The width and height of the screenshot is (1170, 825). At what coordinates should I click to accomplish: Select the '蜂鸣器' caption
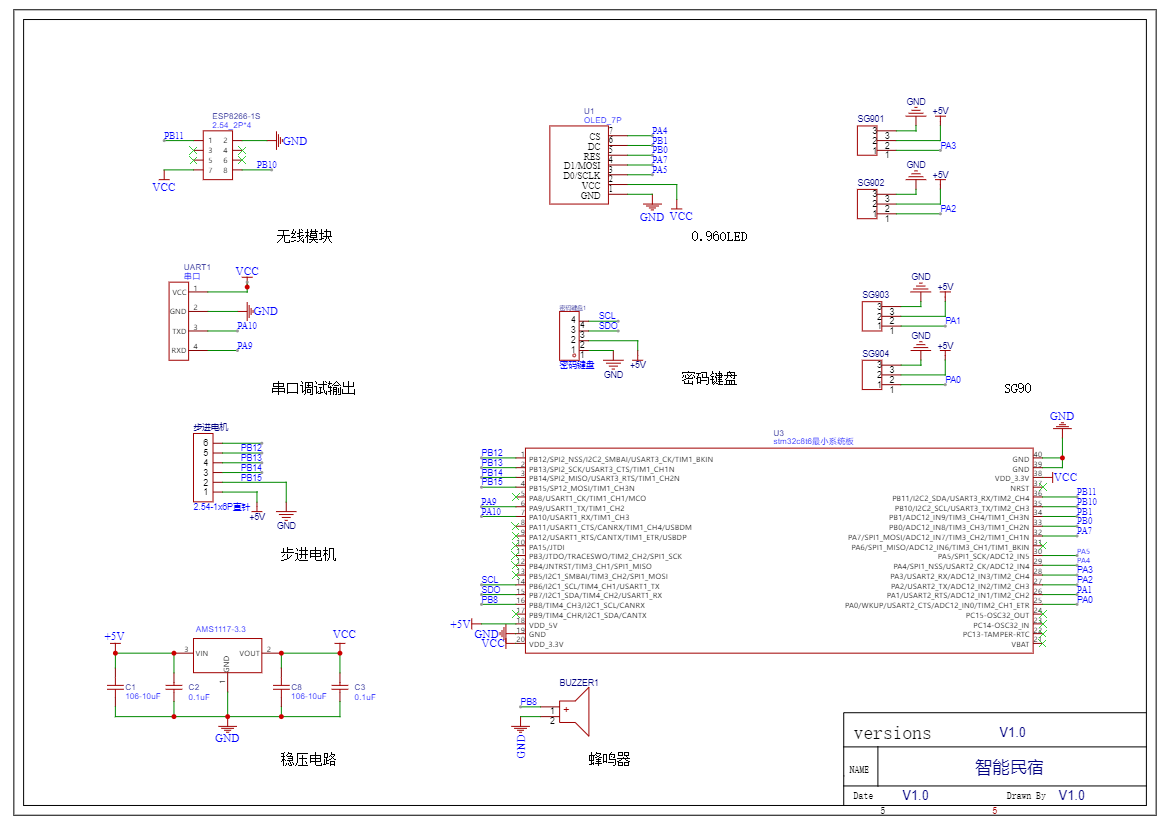pyautogui.click(x=610, y=759)
